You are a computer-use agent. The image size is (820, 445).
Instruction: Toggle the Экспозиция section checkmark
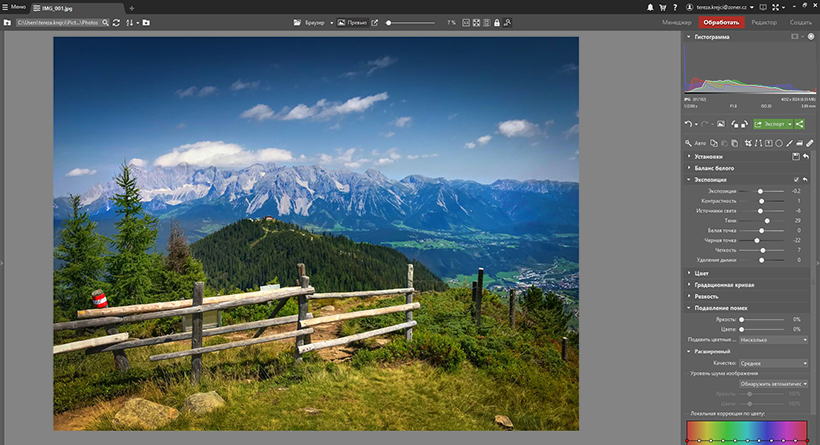pos(796,179)
